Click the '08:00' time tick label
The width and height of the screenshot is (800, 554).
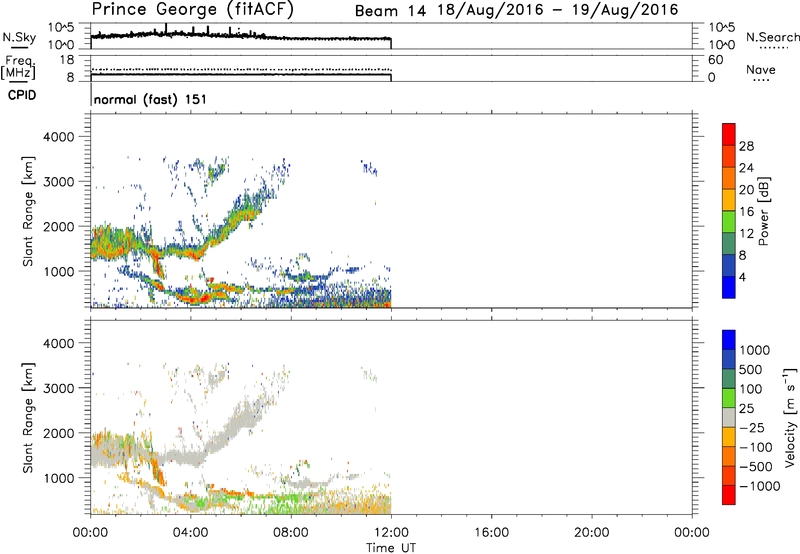tap(291, 533)
